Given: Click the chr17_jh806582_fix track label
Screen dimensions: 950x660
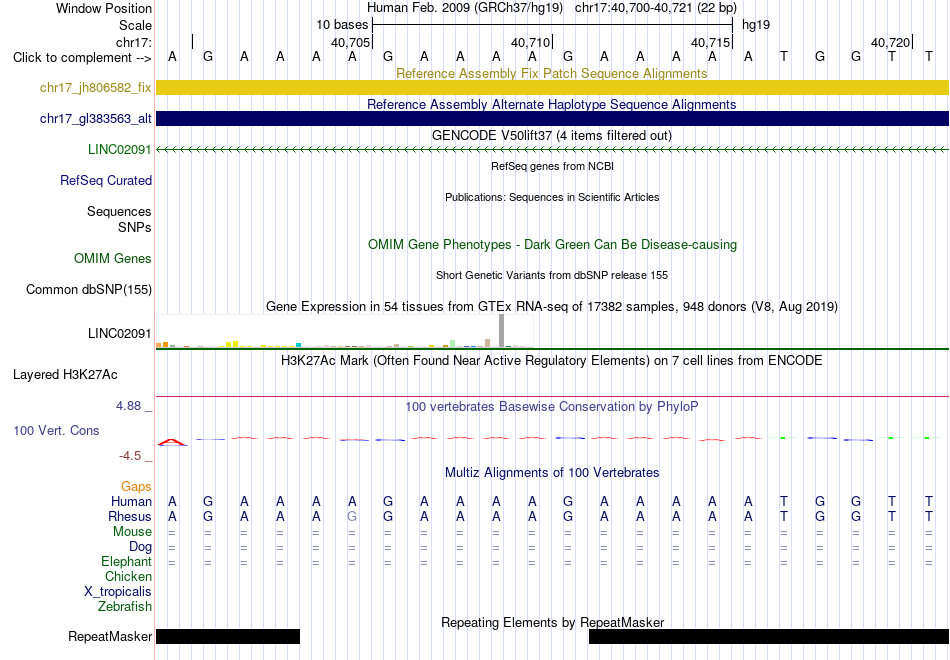Looking at the screenshot, I should point(95,87).
